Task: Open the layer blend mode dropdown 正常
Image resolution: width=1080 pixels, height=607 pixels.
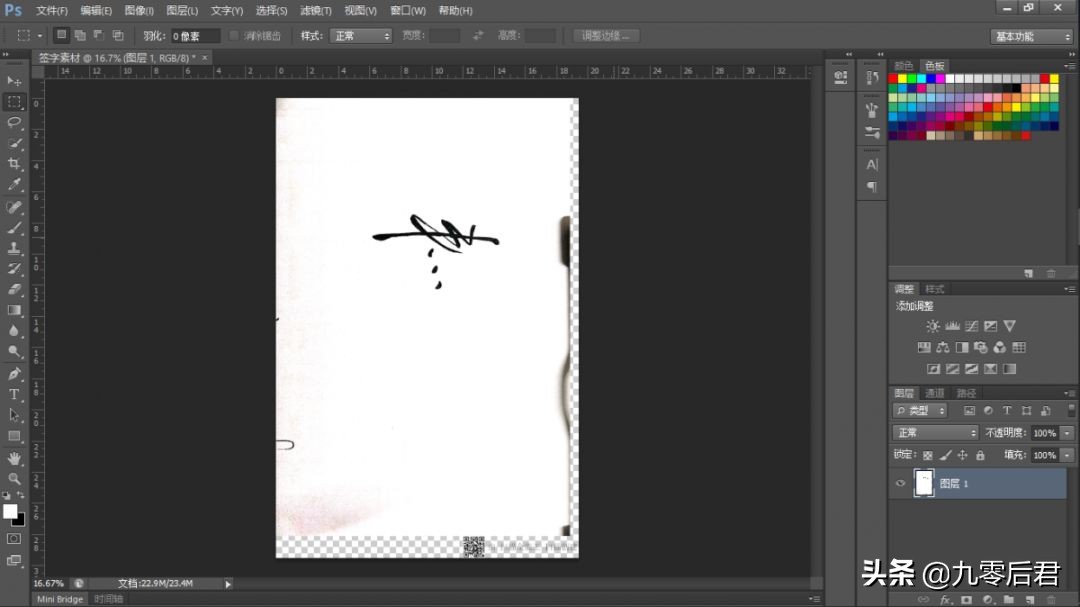Action: 935,433
